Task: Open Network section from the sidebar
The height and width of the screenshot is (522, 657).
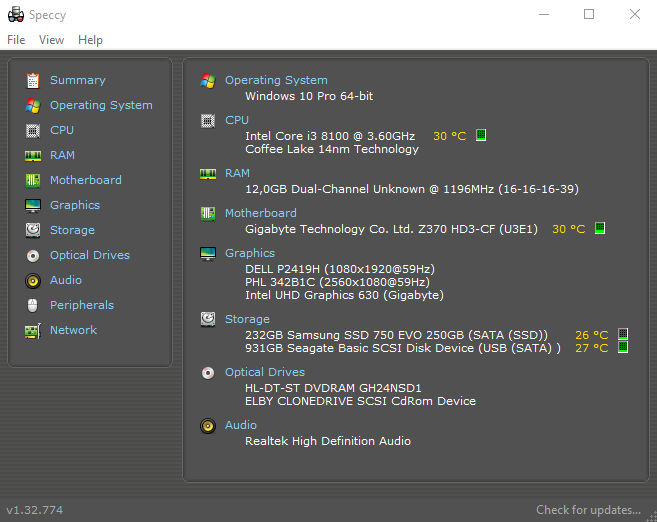Action: click(73, 330)
